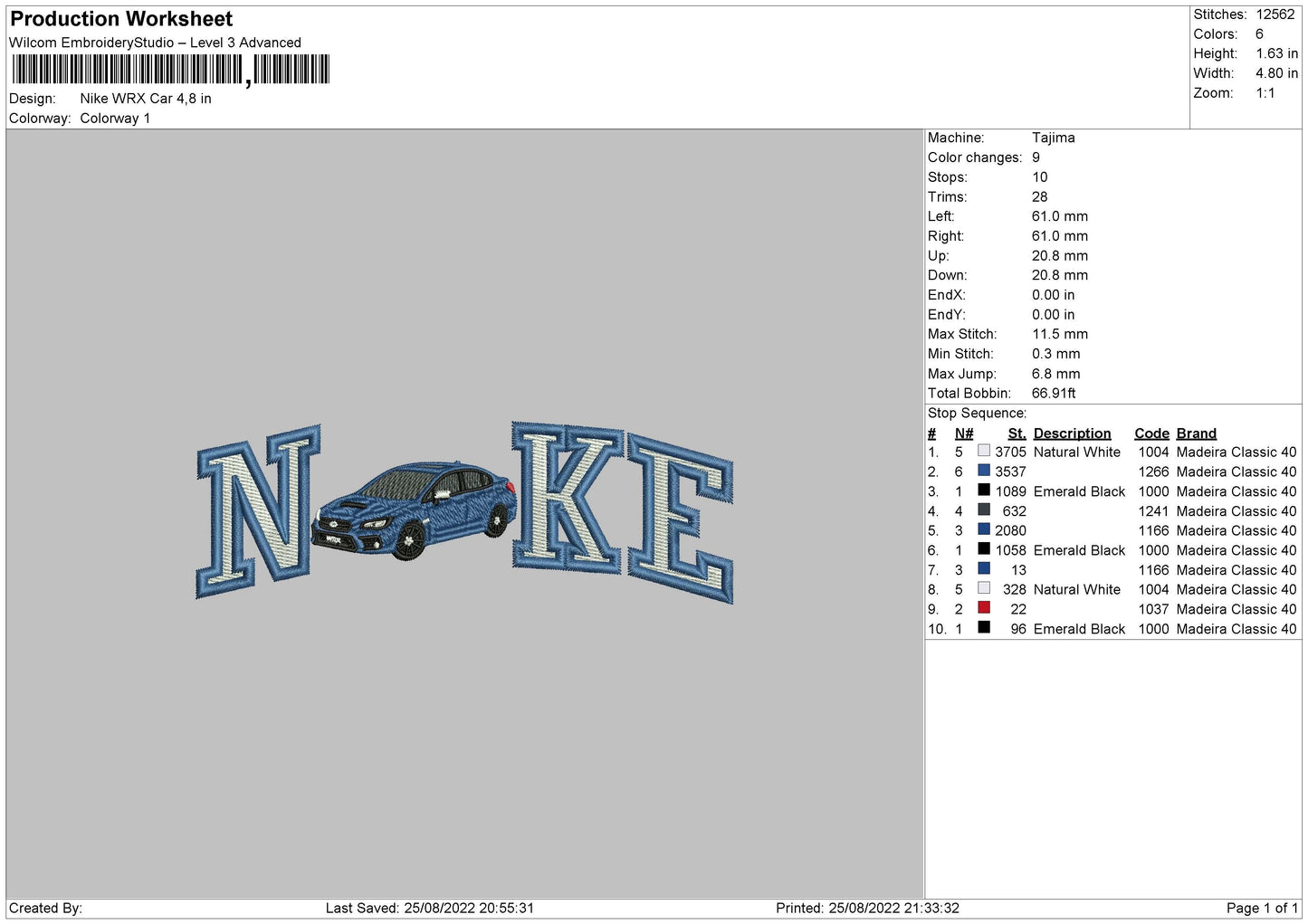Click code 1266 in stop 2
The image size is (1308, 924).
[x=1153, y=472]
